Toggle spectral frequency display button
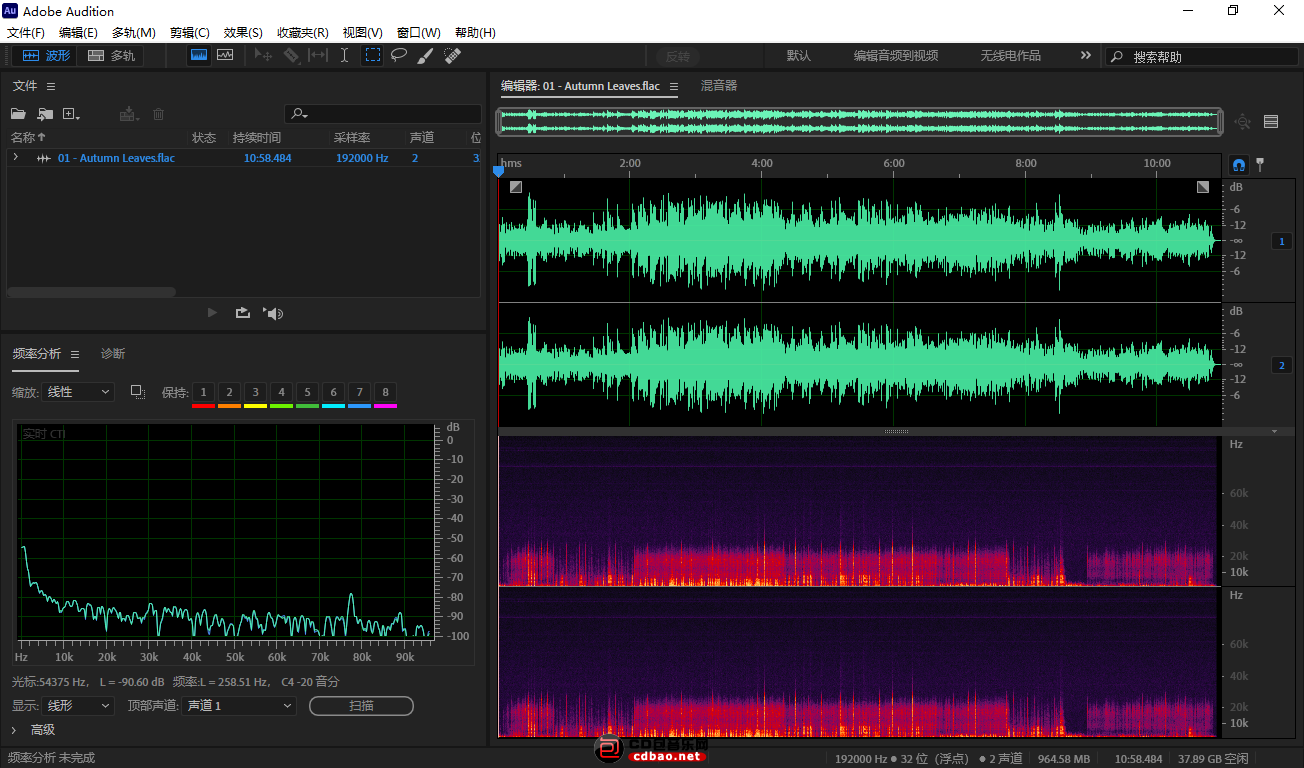This screenshot has height=768, width=1304. (199, 55)
